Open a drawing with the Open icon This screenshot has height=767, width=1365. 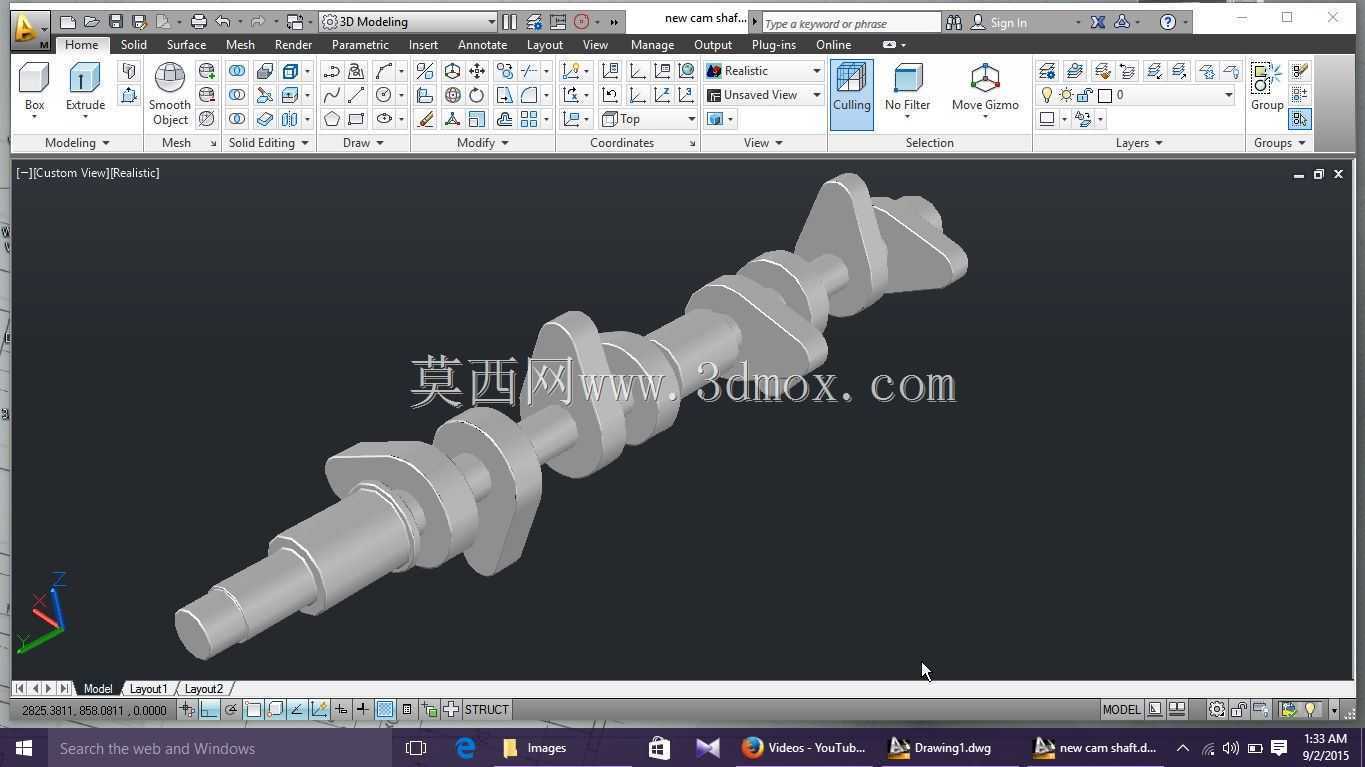(91, 21)
